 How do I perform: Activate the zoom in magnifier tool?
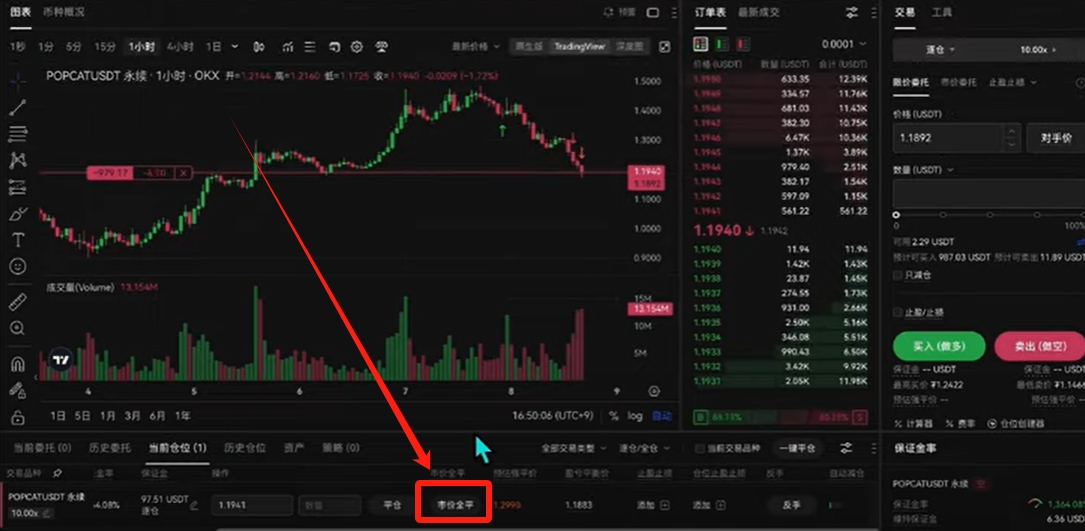click(x=19, y=328)
